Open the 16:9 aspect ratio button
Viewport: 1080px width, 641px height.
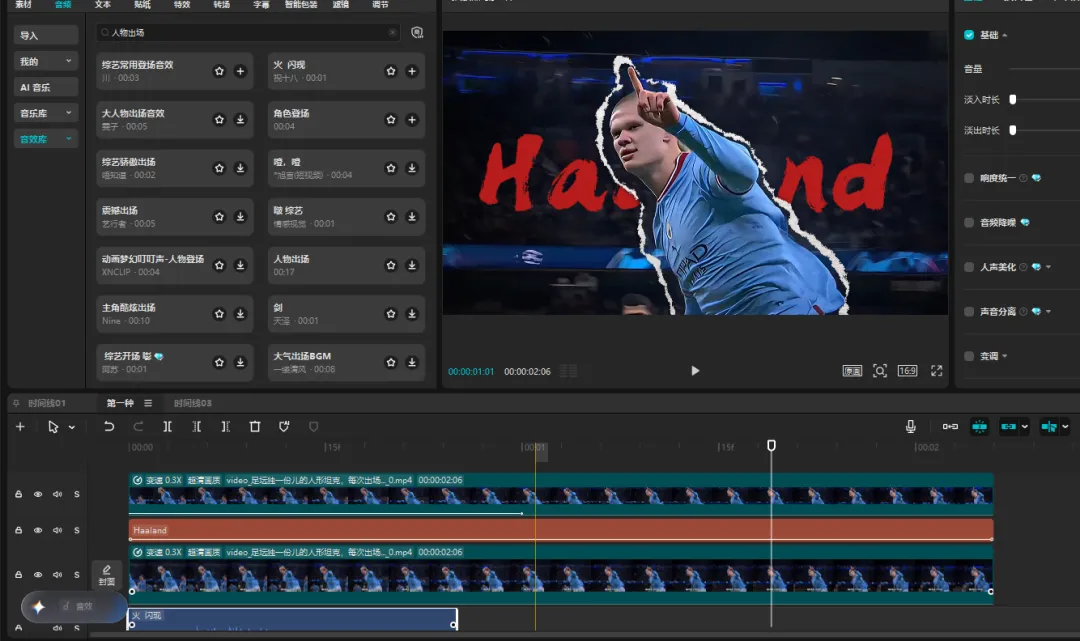tap(908, 371)
